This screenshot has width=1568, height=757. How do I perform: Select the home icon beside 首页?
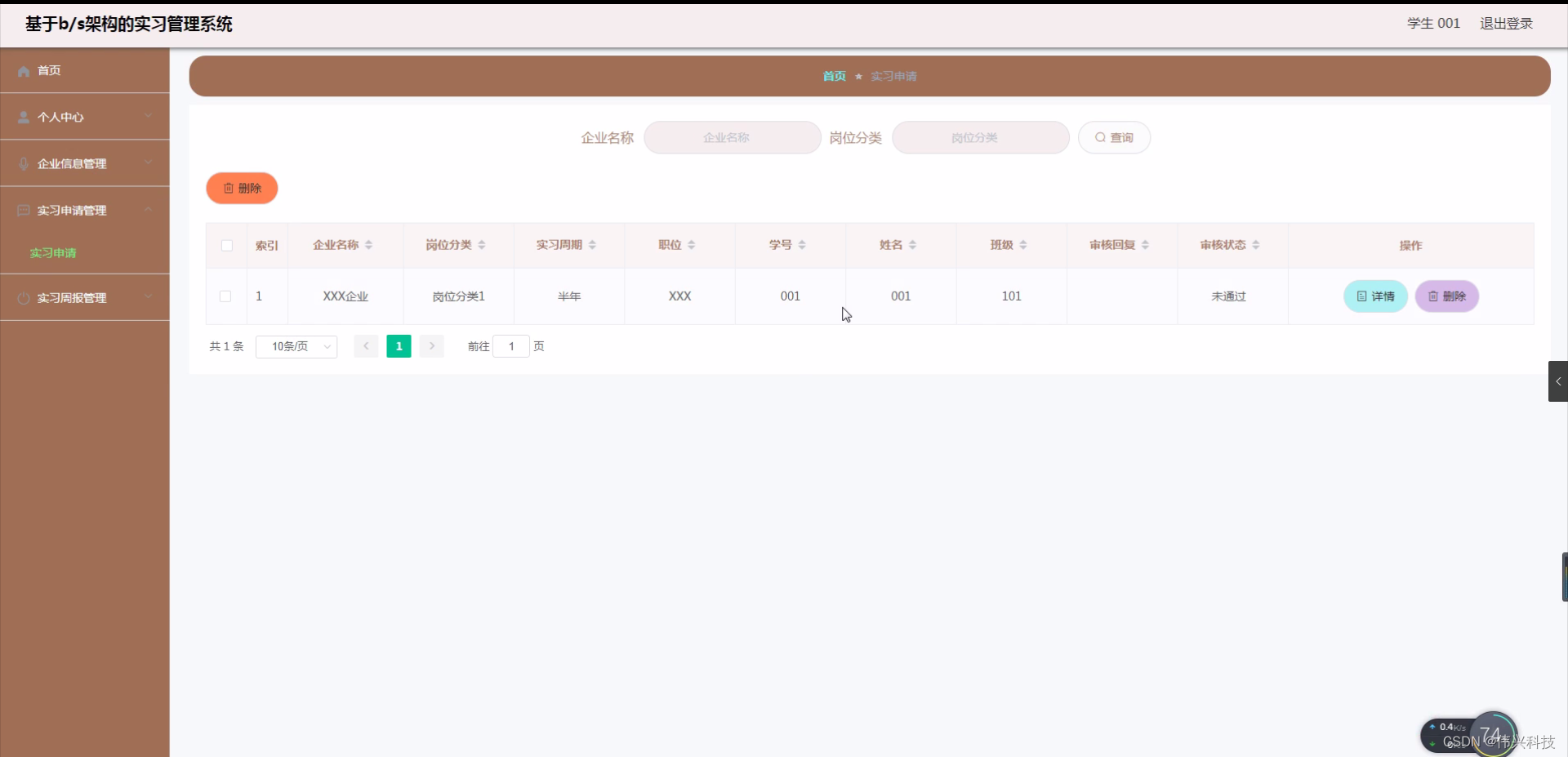[23, 71]
